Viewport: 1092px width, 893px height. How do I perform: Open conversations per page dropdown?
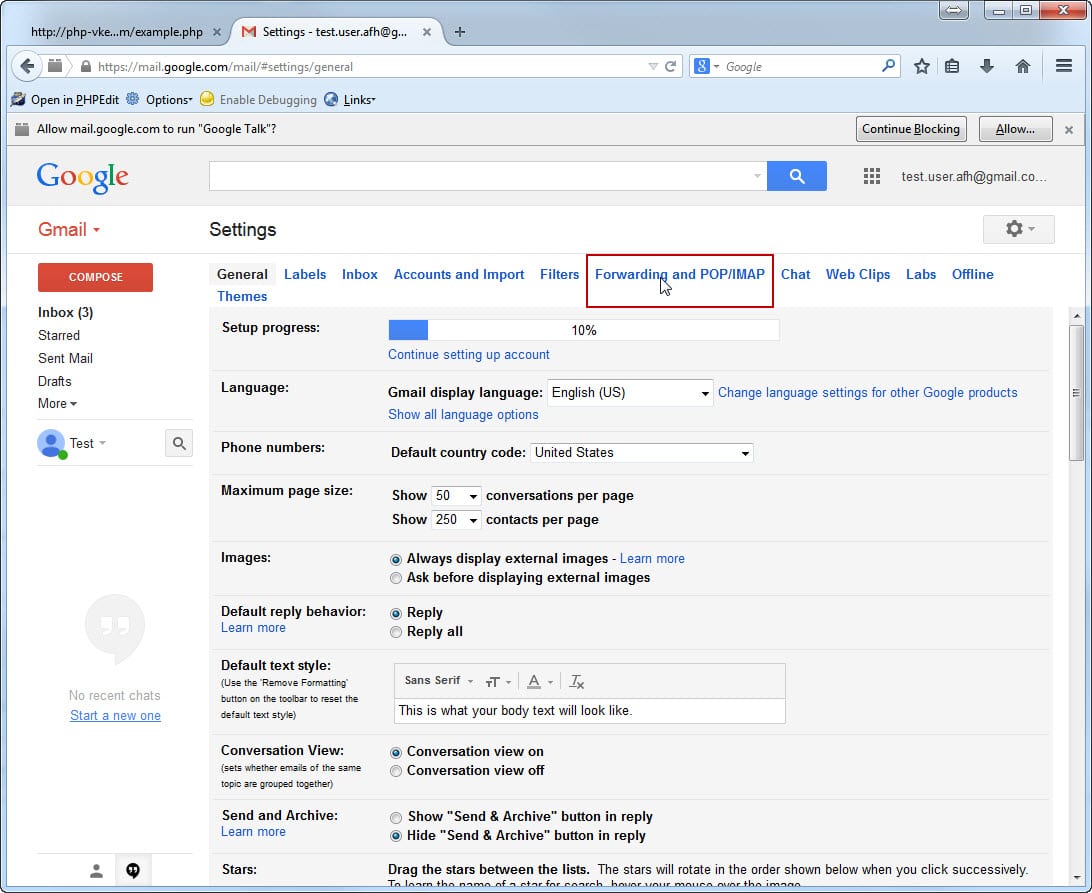[x=456, y=496]
